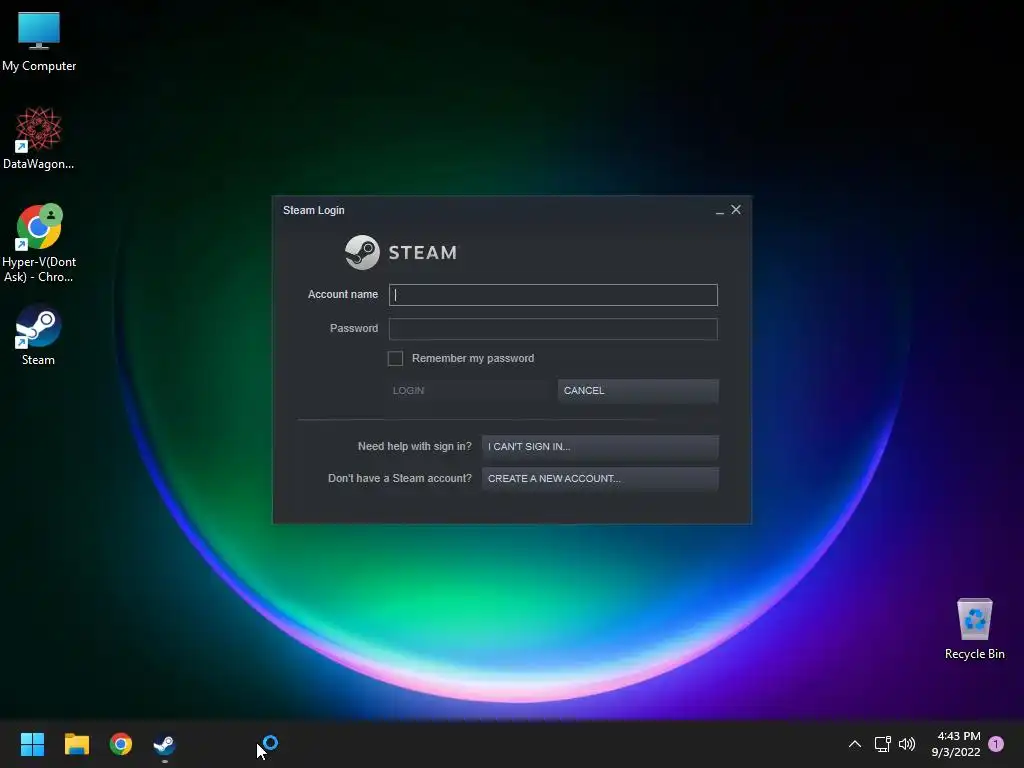
Task: Click the blue loading circle taskbar icon
Action: pos(270,743)
